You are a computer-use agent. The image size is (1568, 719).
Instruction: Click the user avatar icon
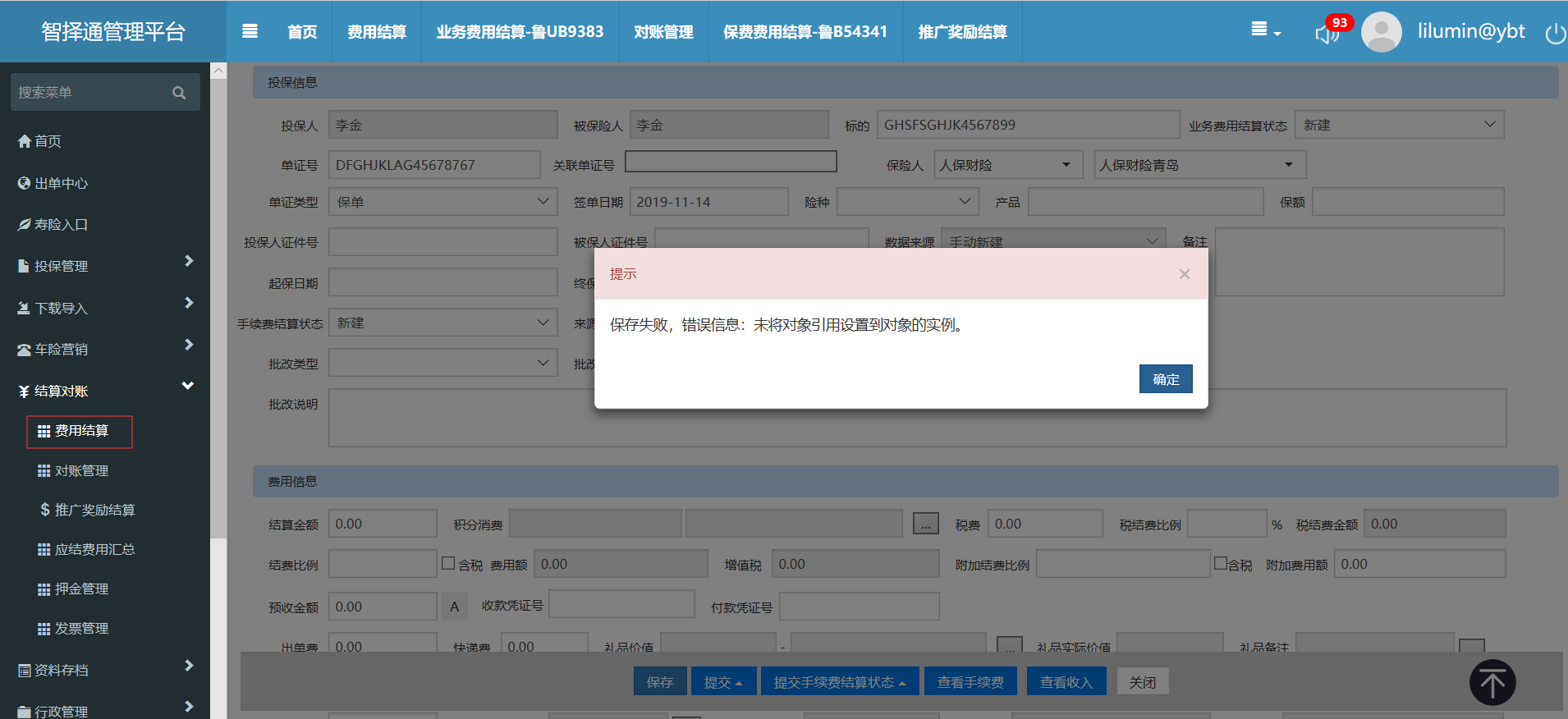click(1381, 32)
